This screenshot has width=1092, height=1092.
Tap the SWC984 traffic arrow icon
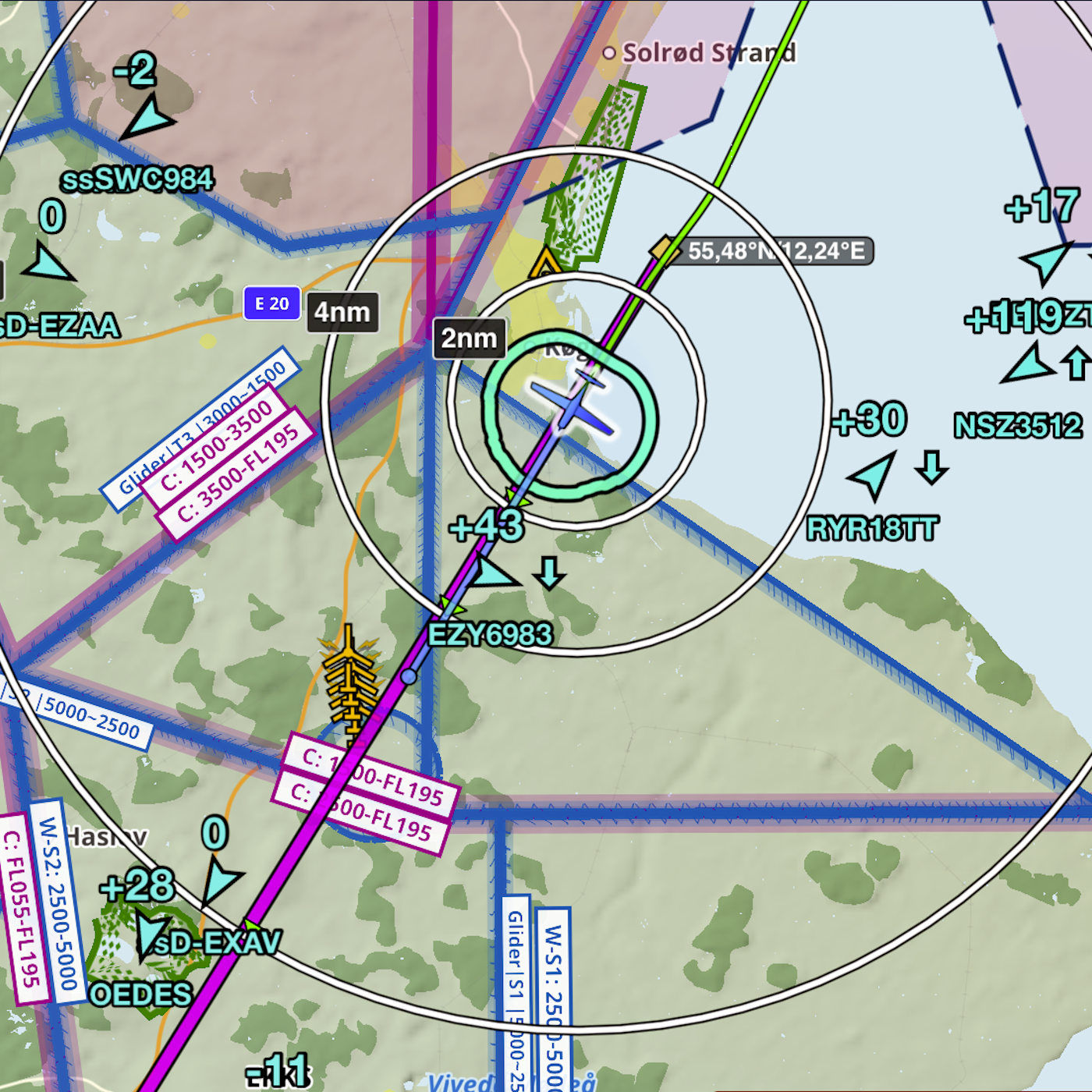(x=148, y=119)
